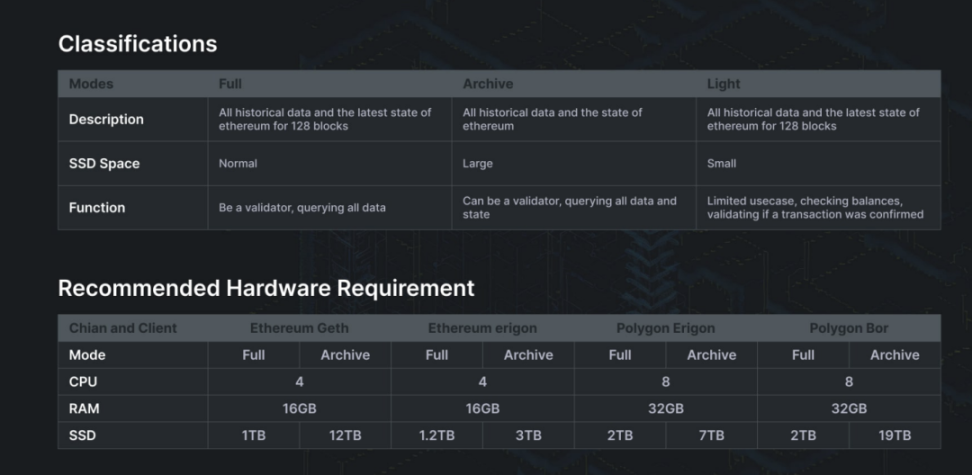
Task: Click the Ethereum Geth column header
Action: 299,328
